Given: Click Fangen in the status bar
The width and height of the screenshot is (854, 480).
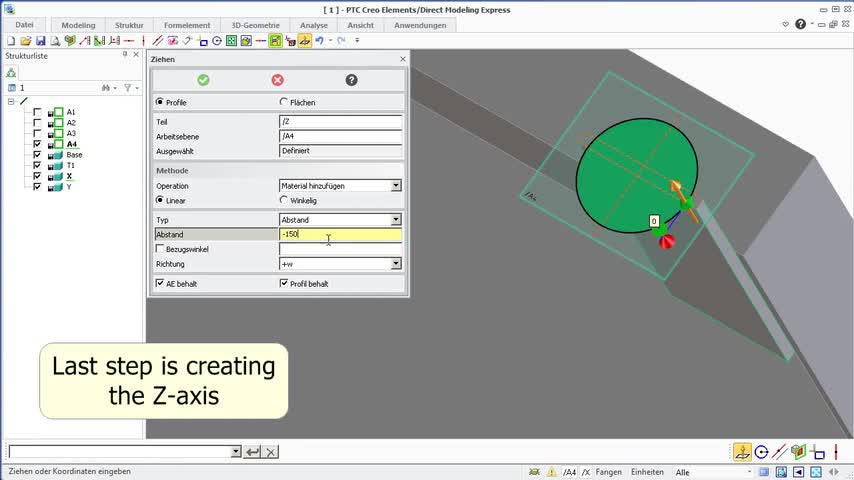Looking at the screenshot, I should [x=608, y=472].
